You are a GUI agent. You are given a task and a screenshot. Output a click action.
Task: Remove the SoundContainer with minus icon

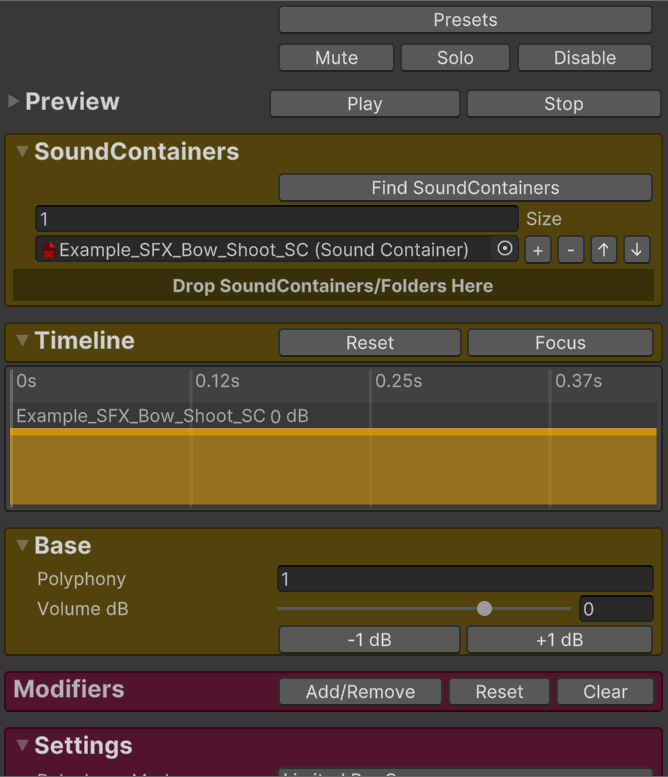(x=570, y=250)
